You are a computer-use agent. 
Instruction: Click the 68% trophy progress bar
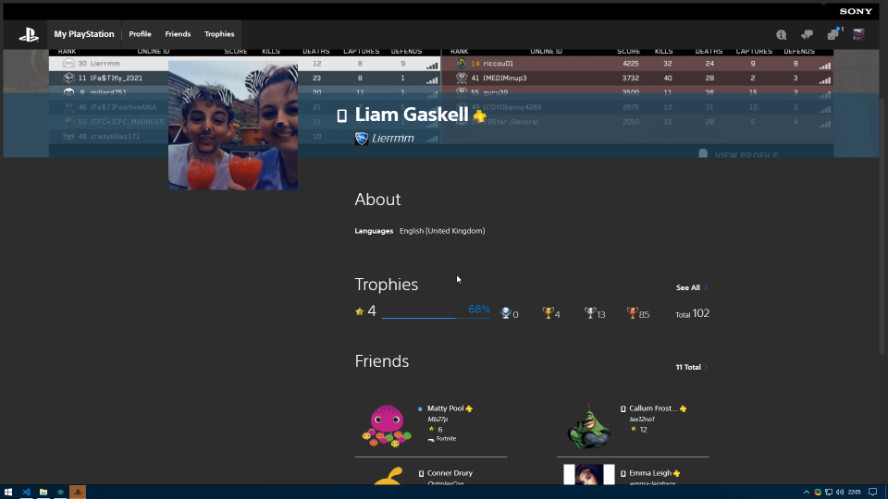click(x=436, y=318)
